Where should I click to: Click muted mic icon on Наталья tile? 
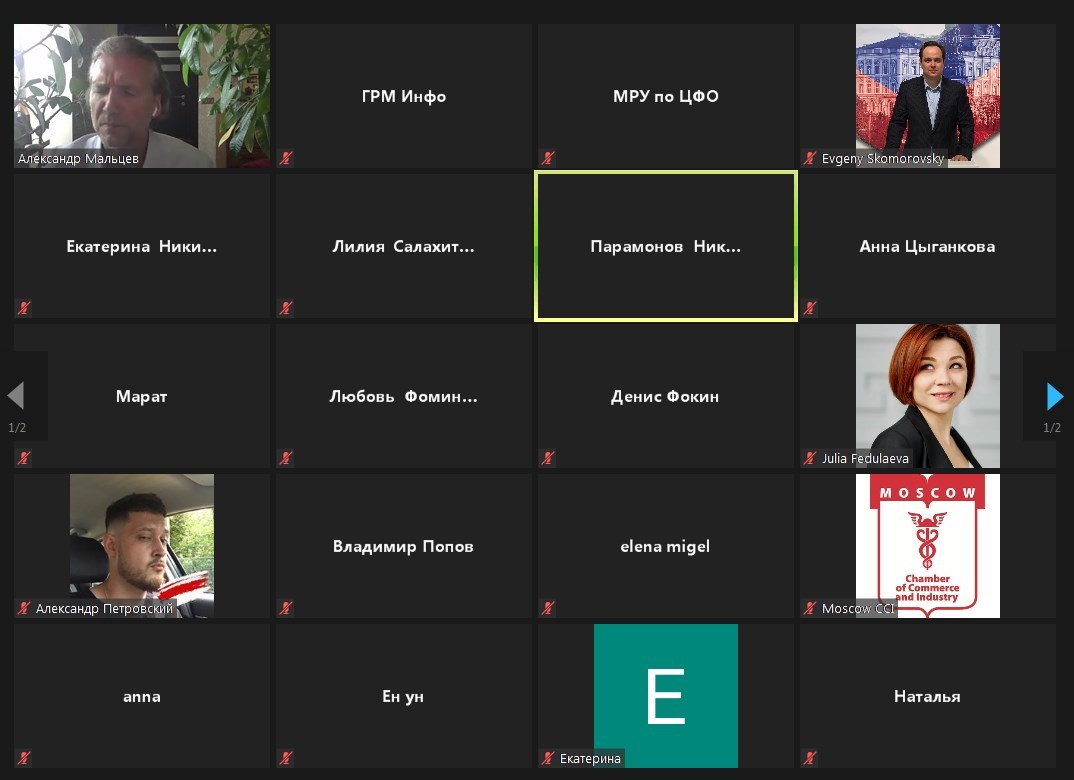[810, 758]
